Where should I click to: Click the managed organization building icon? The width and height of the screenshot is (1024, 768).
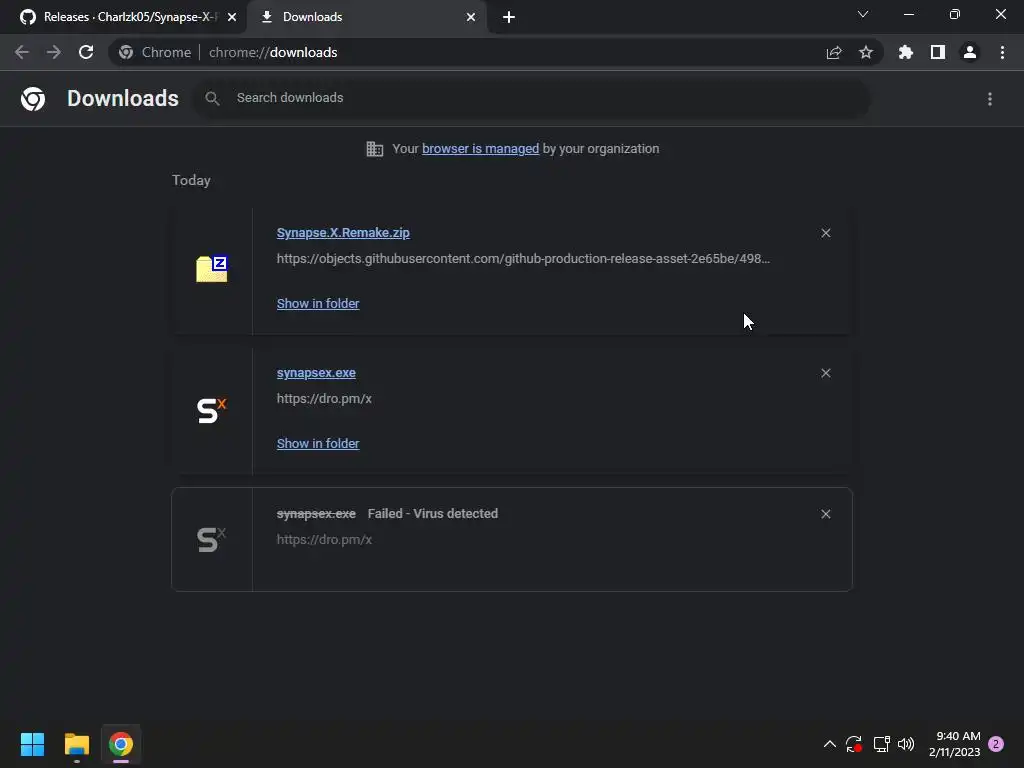pos(375,149)
